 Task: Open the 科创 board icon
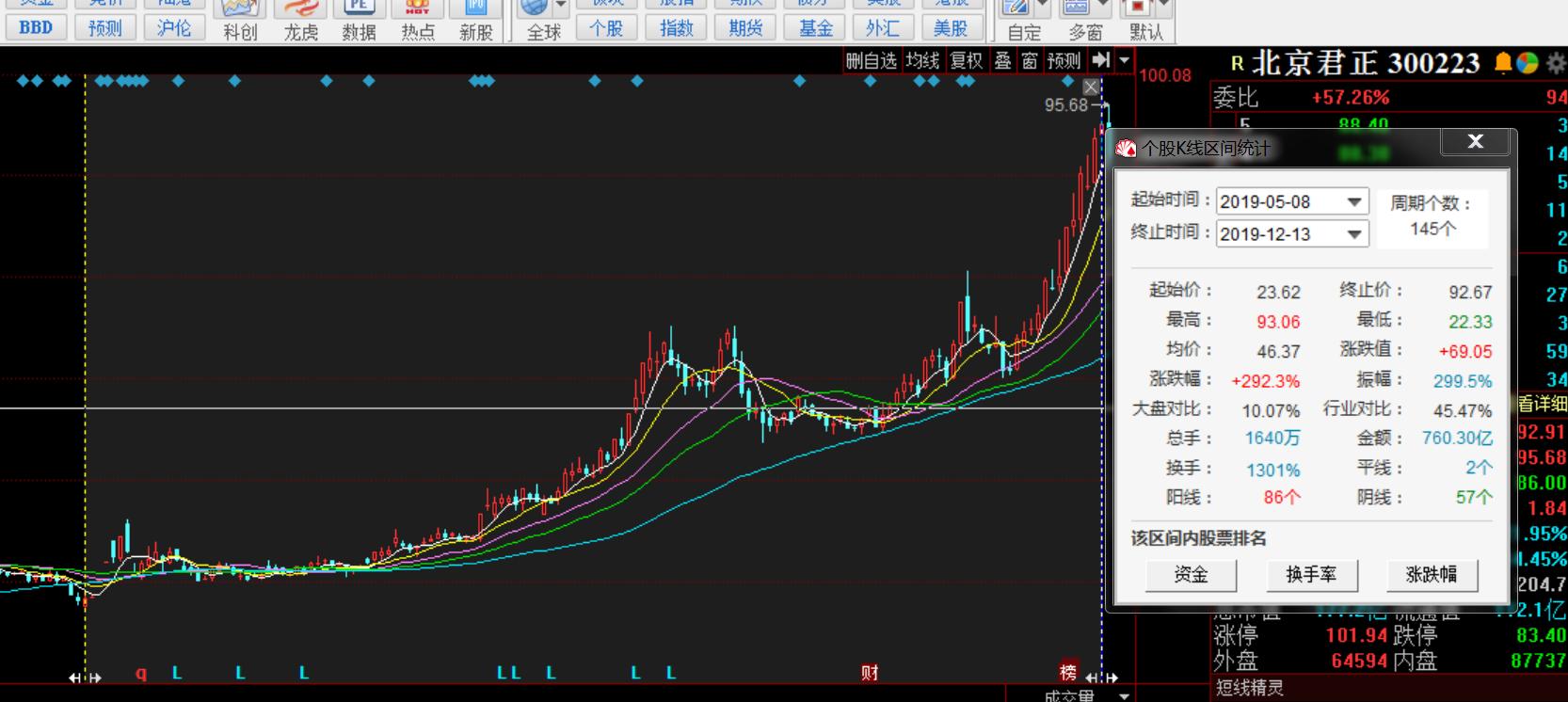click(x=240, y=20)
